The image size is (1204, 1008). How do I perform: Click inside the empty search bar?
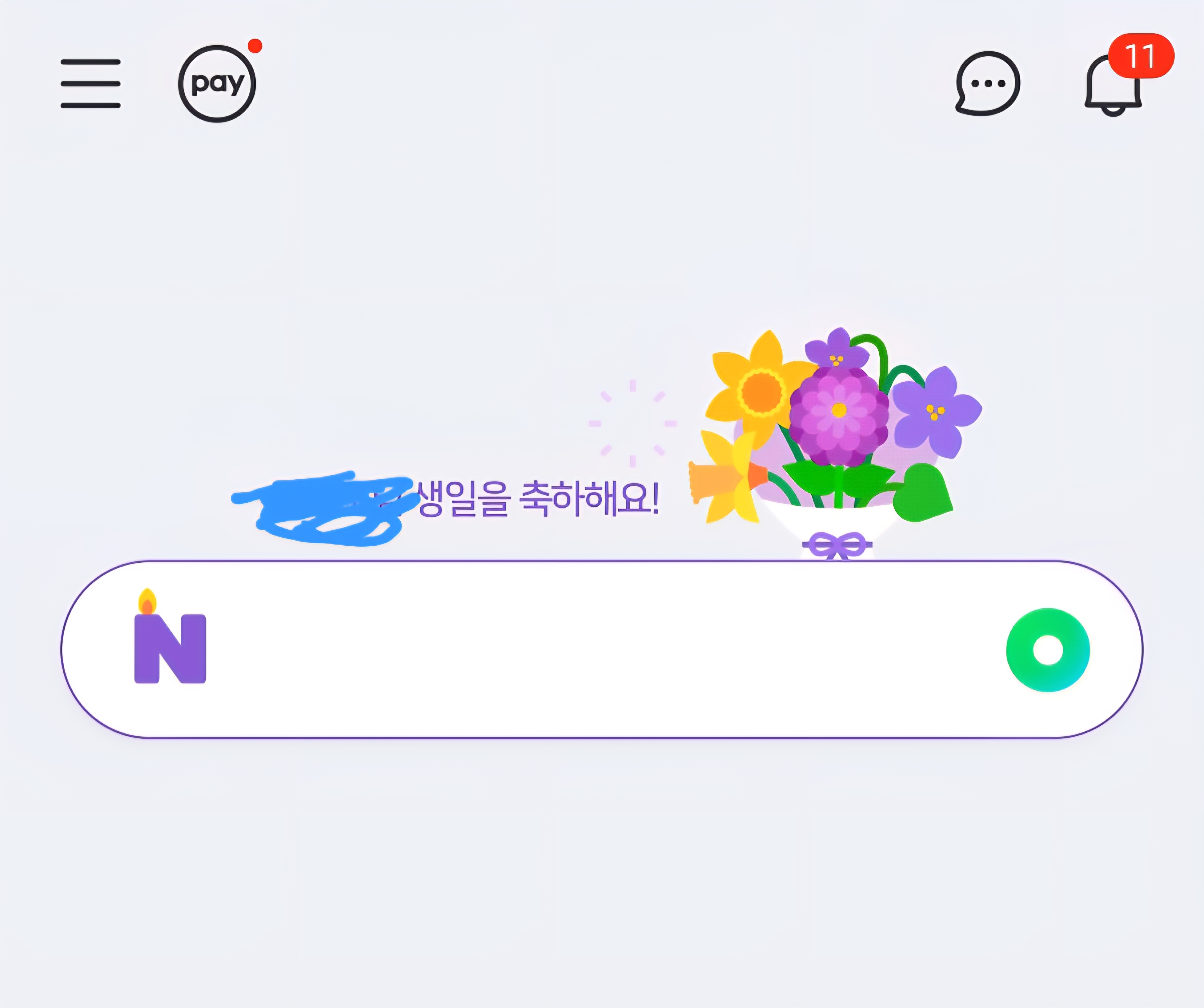coord(601,649)
